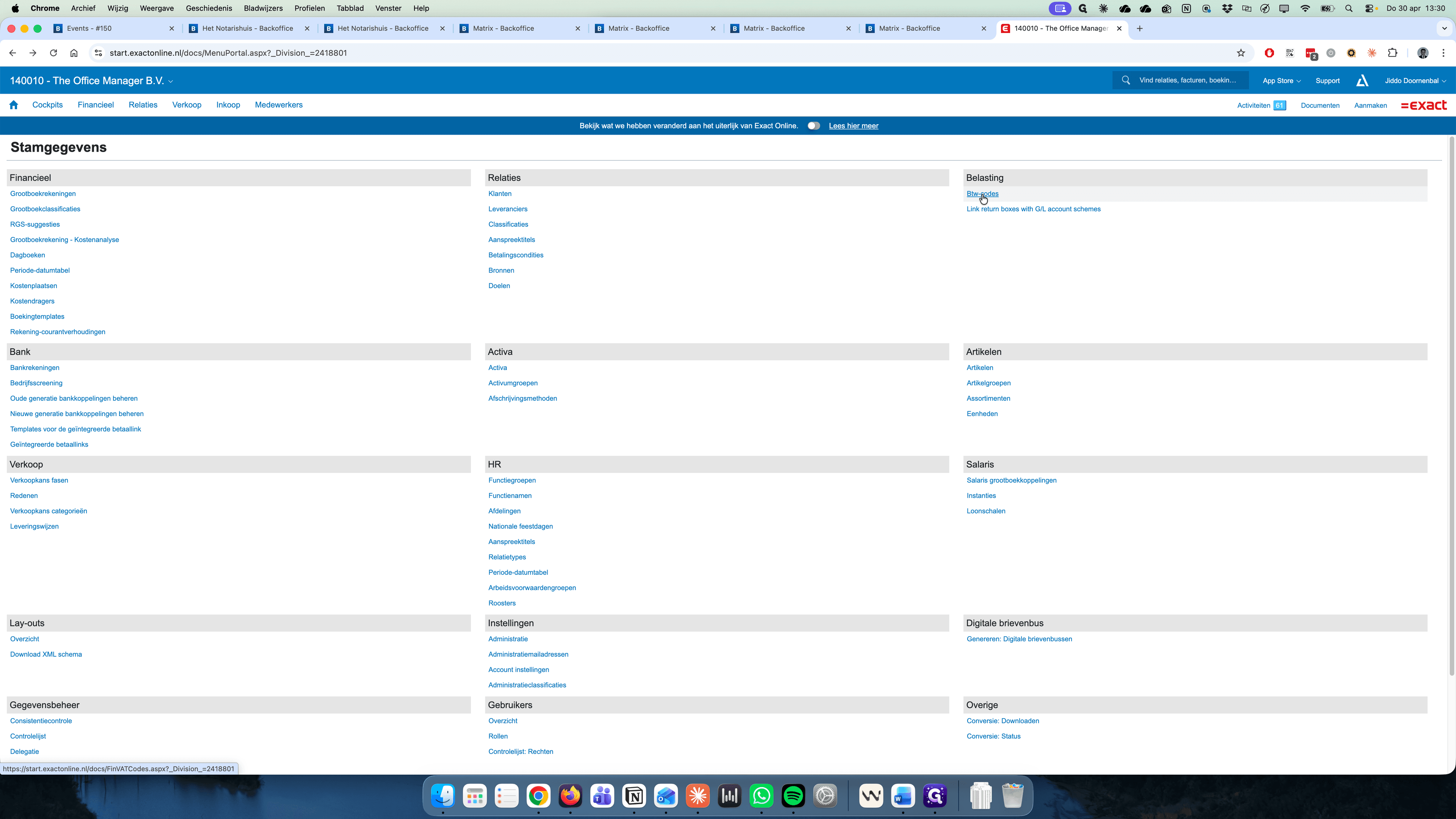1456x819 pixels.
Task: Open the Financieel menu
Action: tap(96, 105)
